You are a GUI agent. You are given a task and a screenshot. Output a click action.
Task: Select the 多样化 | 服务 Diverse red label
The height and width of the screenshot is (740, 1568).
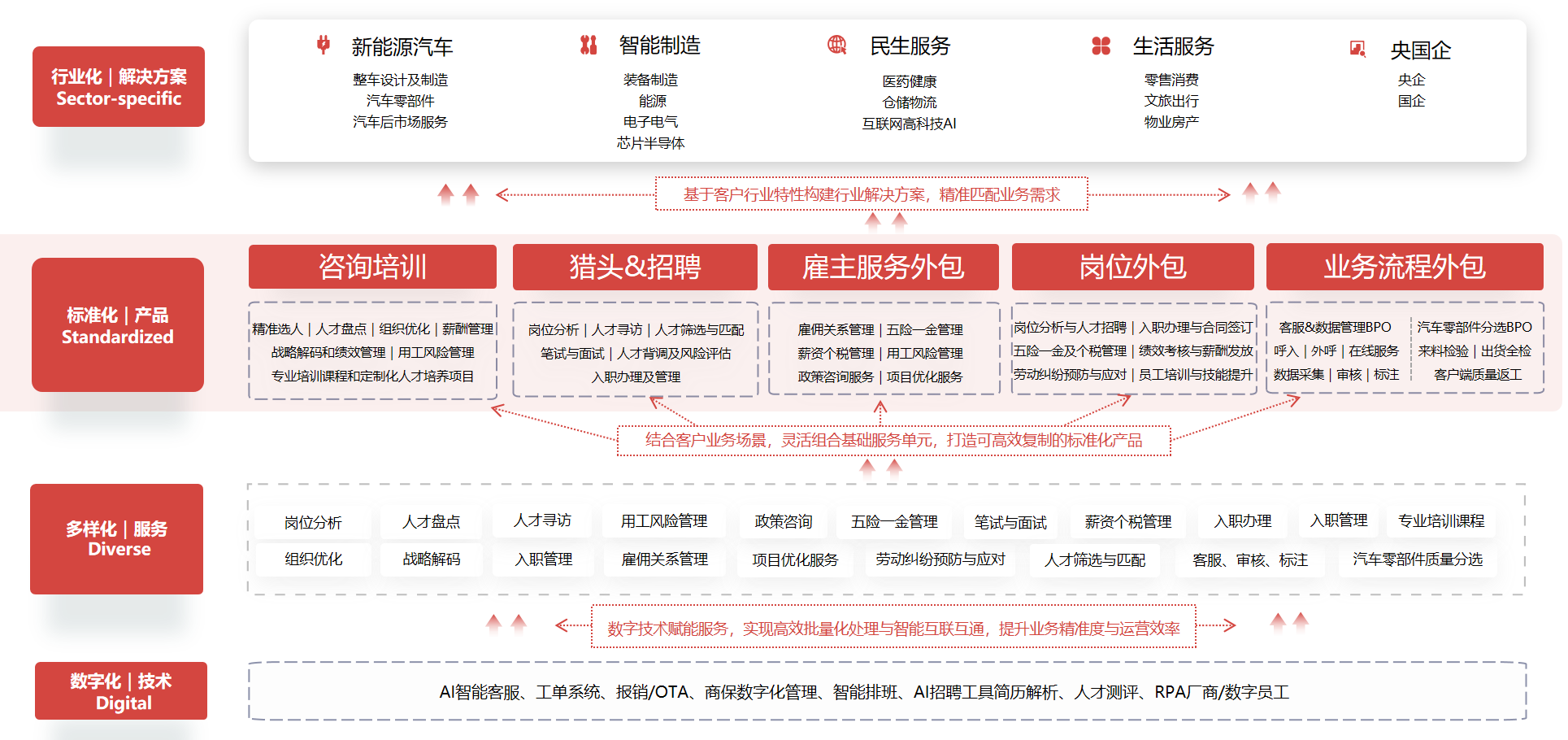(117, 539)
